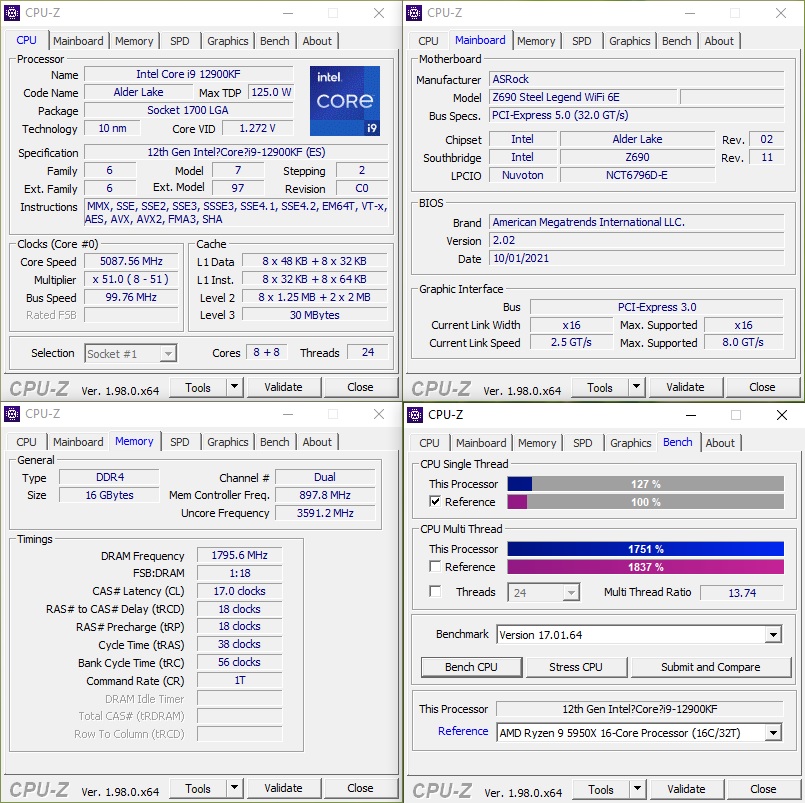Click CPU-Z app icon in Memory window title bar

(x=11, y=414)
